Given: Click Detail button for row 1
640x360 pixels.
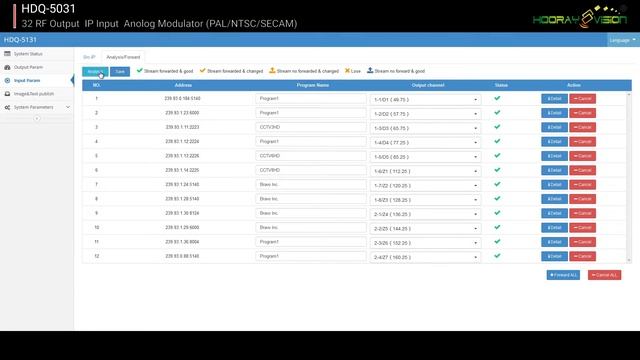Looking at the screenshot, I should tap(554, 98).
